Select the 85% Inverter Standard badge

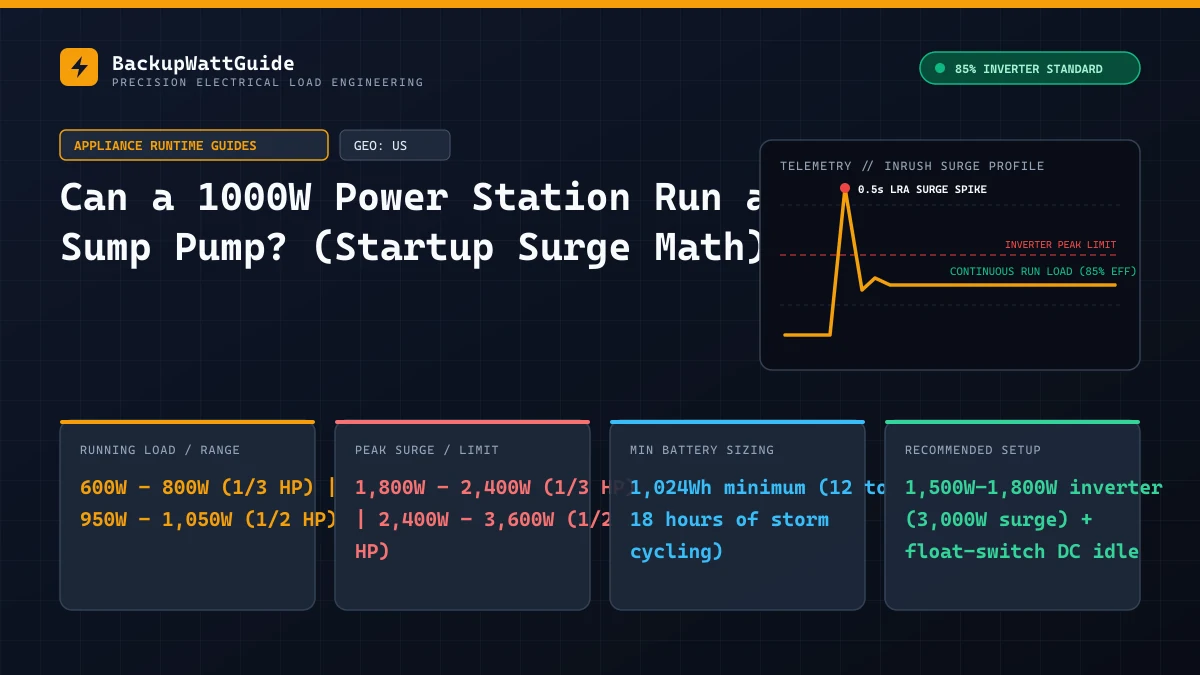[x=1029, y=68]
